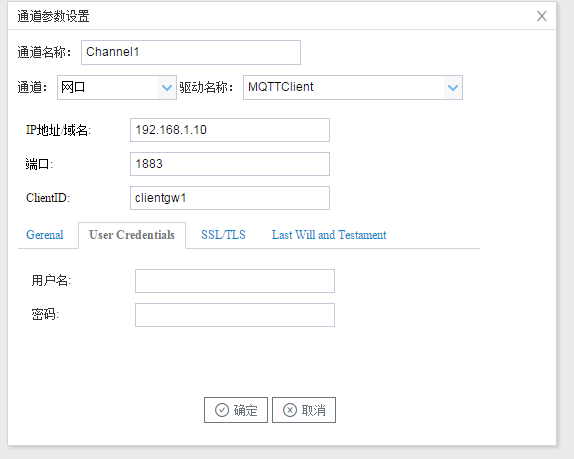Select the User Credentials tab
This screenshot has width=574, height=459.
(x=132, y=235)
